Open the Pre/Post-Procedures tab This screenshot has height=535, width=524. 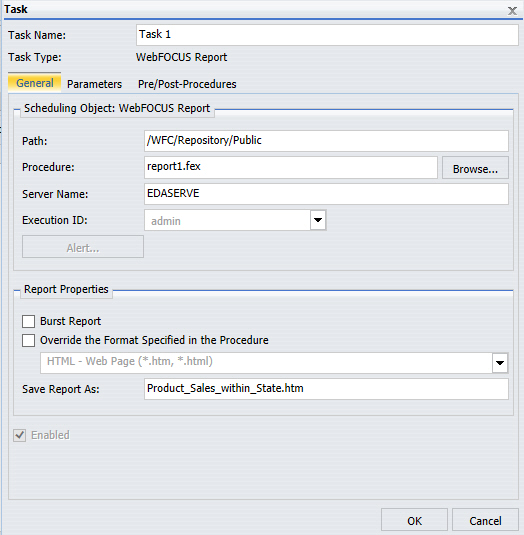[187, 84]
